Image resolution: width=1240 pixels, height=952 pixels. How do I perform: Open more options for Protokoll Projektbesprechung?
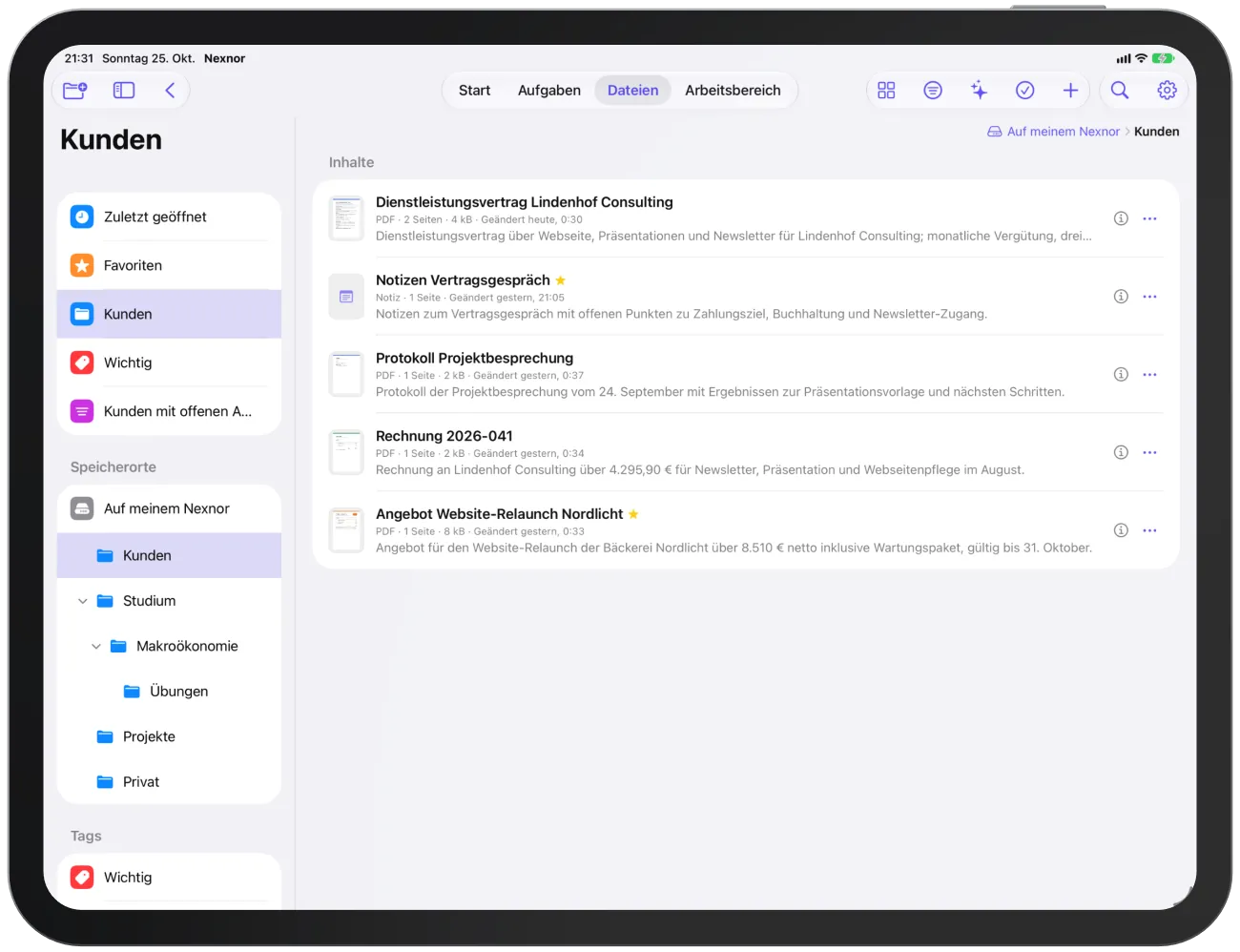(x=1150, y=375)
